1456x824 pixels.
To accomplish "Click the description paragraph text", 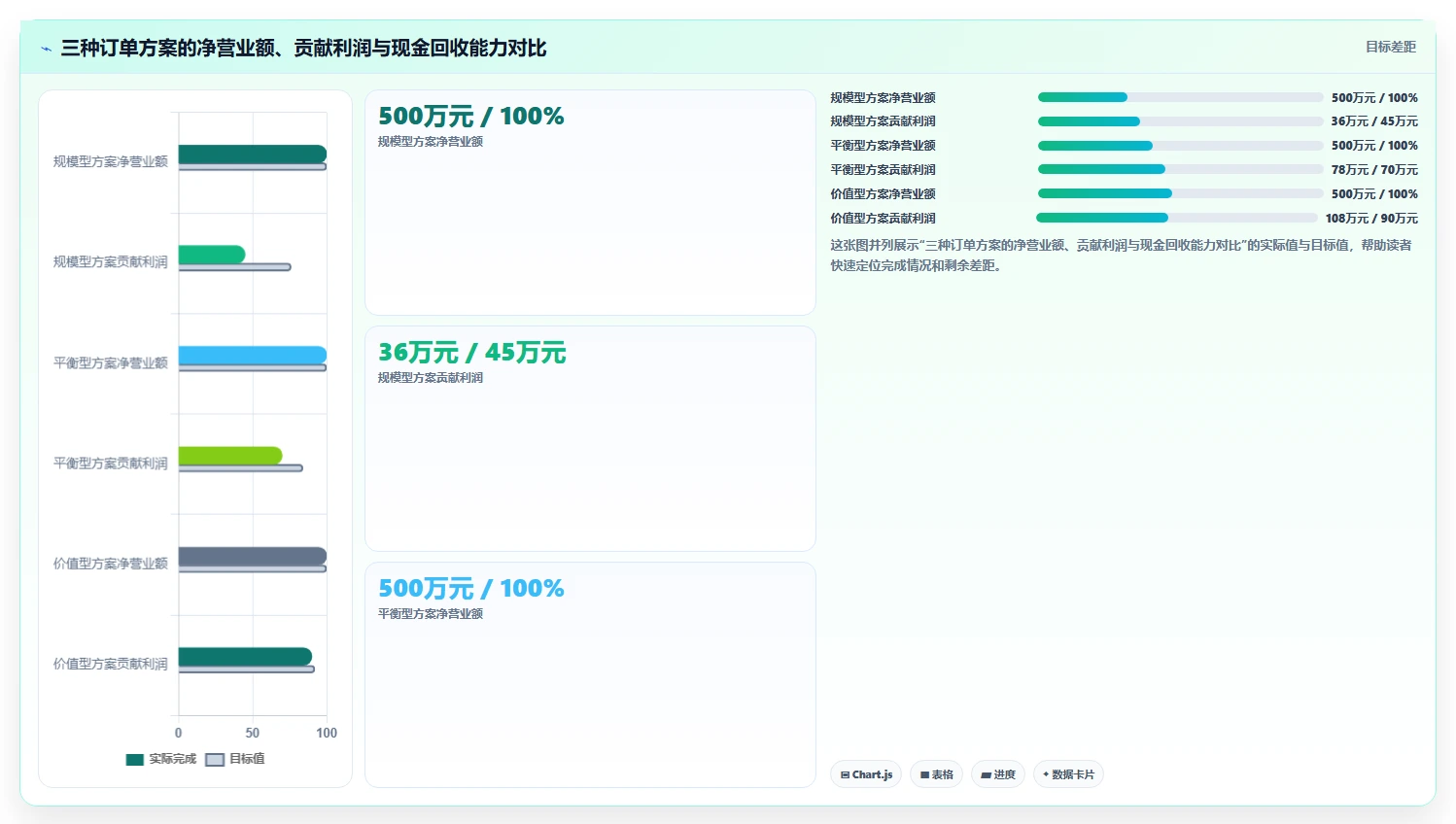I will click(1121, 255).
